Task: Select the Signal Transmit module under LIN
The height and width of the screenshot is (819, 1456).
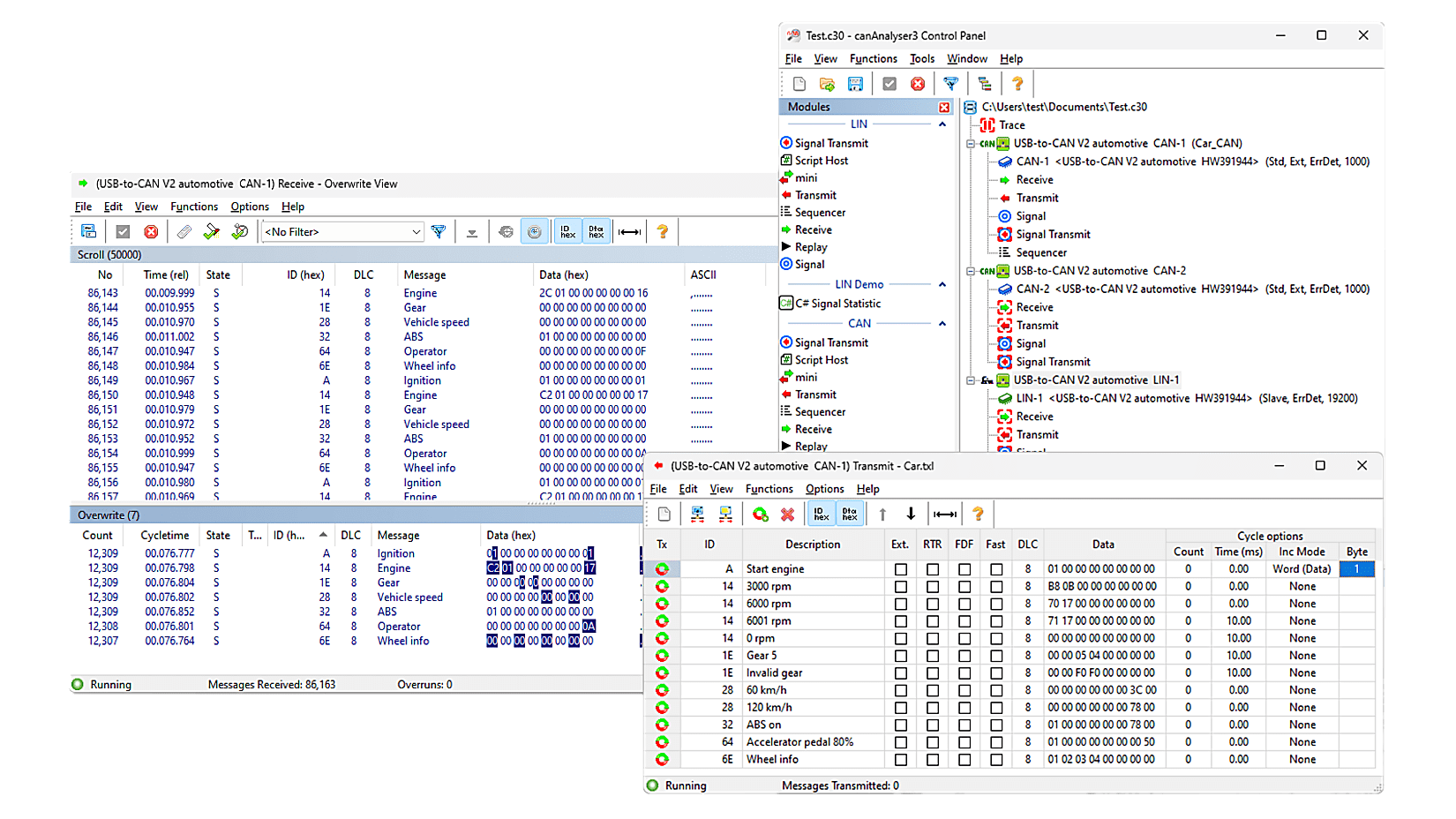Action: point(832,142)
